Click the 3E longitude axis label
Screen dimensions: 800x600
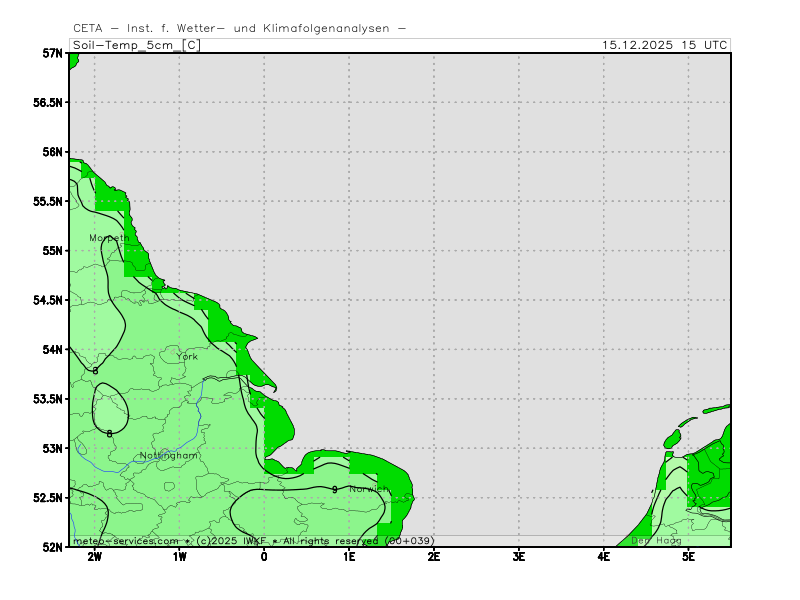click(519, 556)
